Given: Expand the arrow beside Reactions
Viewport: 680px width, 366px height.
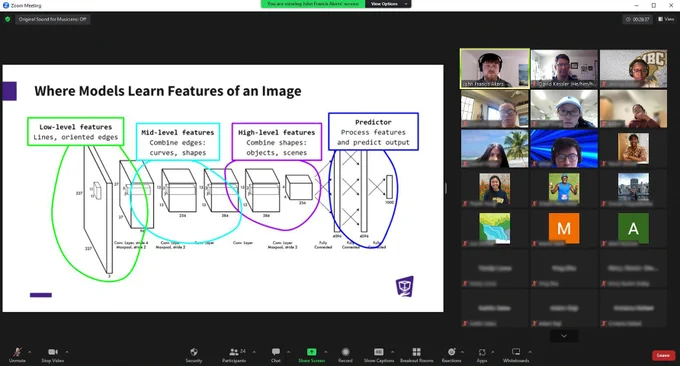Looking at the screenshot, I should coord(462,352).
